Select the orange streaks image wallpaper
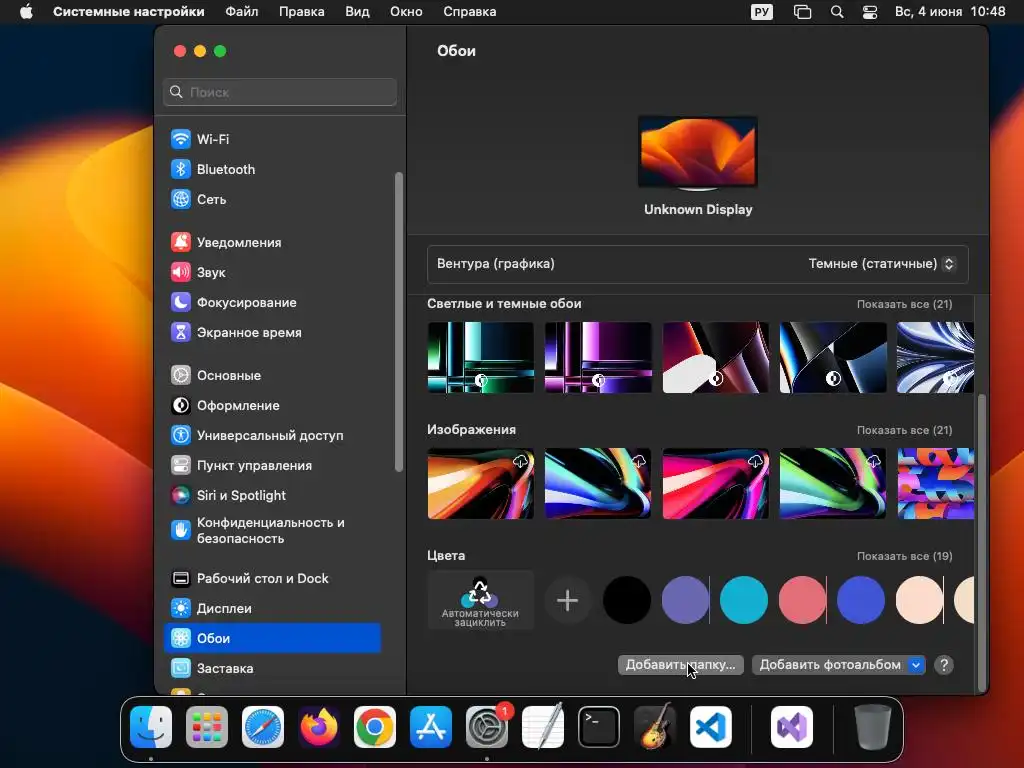The height and width of the screenshot is (768, 1024). coord(481,483)
